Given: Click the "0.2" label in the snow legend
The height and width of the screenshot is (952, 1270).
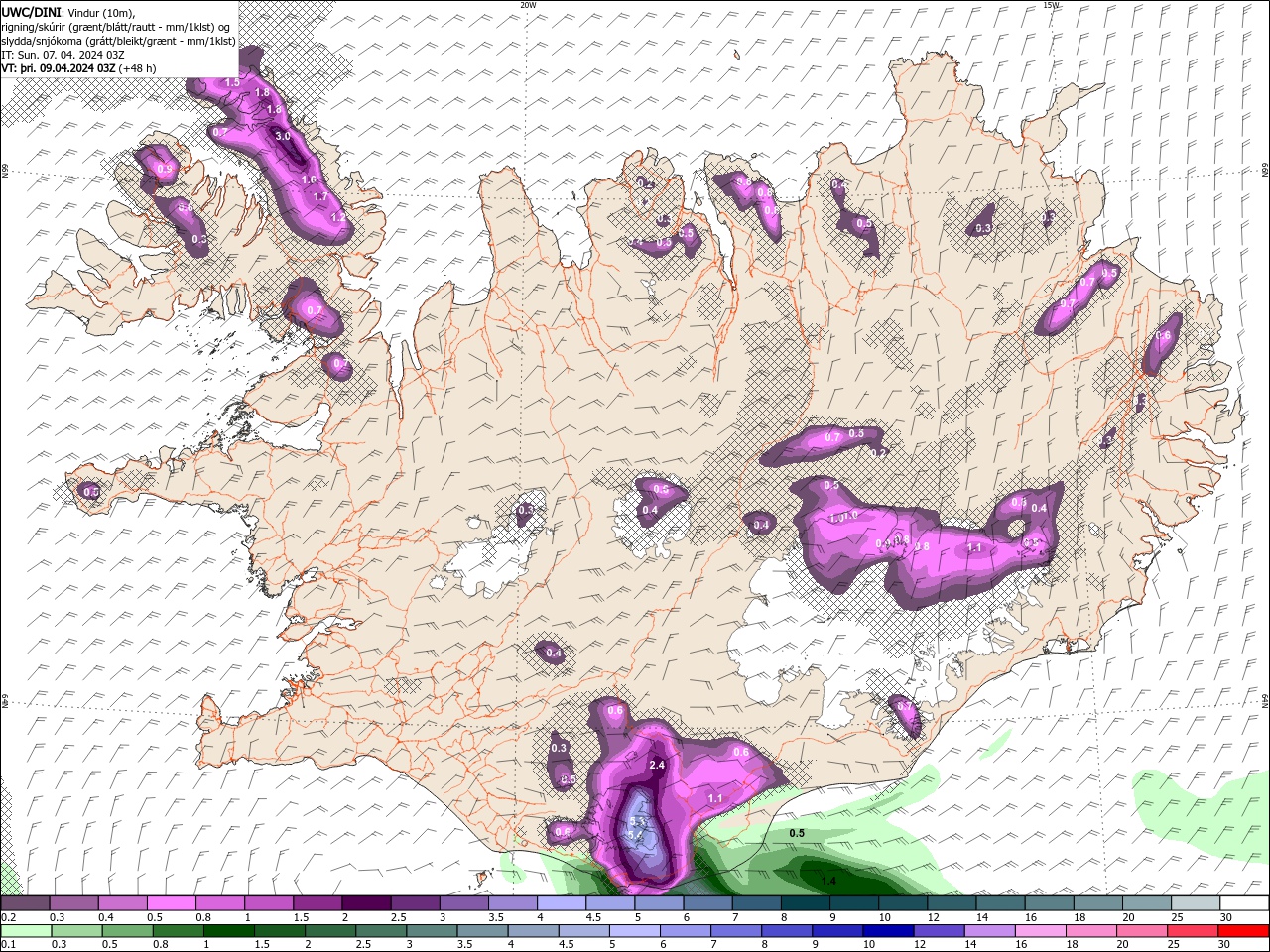Looking at the screenshot, I should (x=9, y=917).
